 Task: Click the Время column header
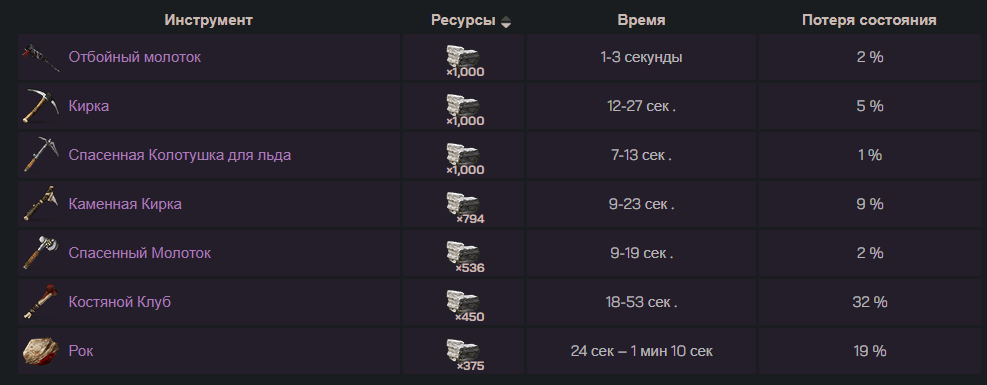[x=641, y=20]
